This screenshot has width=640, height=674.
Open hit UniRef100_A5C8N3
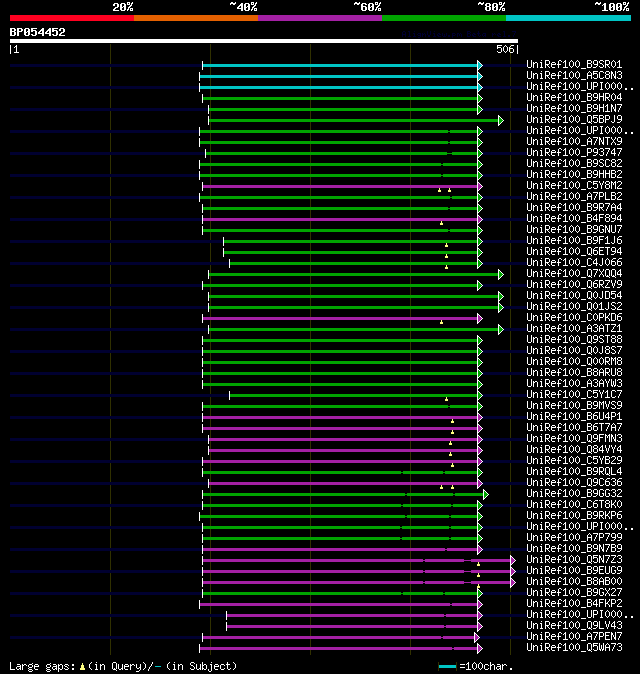point(574,76)
